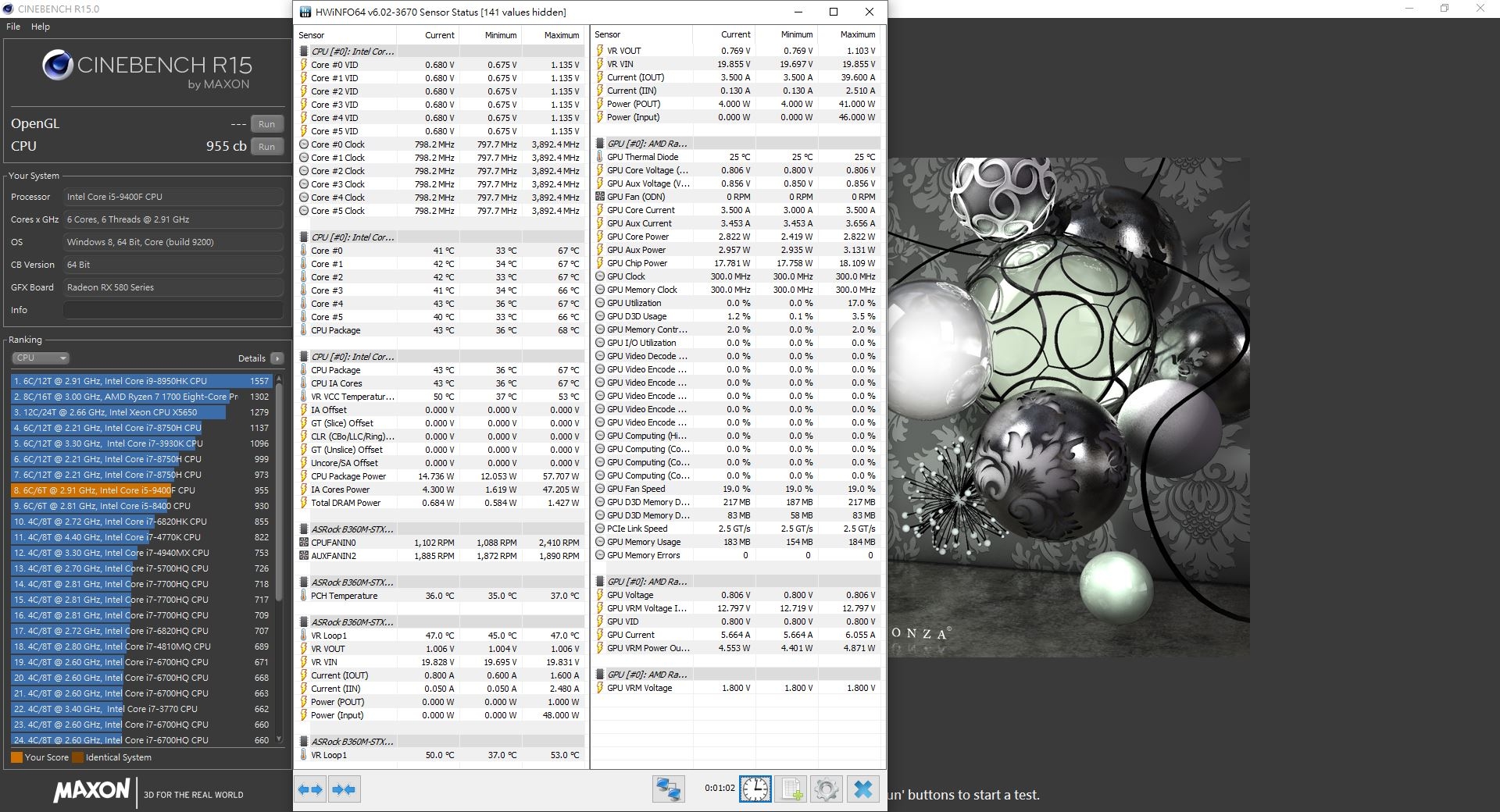Run the OpenGL benchmark test

click(266, 124)
